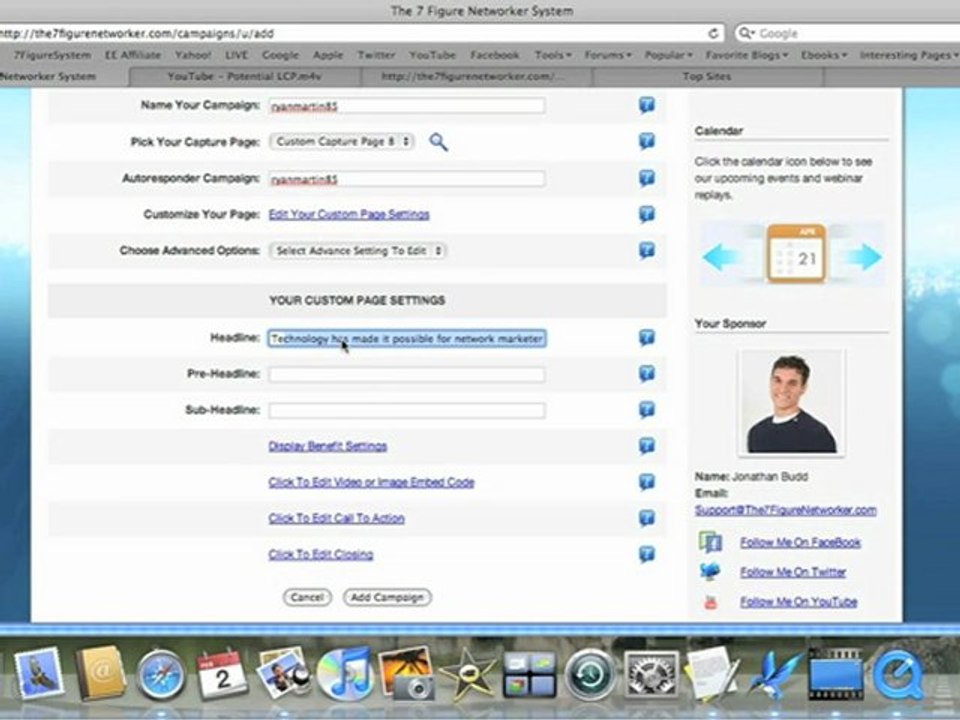Image resolution: width=960 pixels, height=720 pixels.
Task: Click the Twitter bird icon in sponsor panel
Action: tap(710, 571)
